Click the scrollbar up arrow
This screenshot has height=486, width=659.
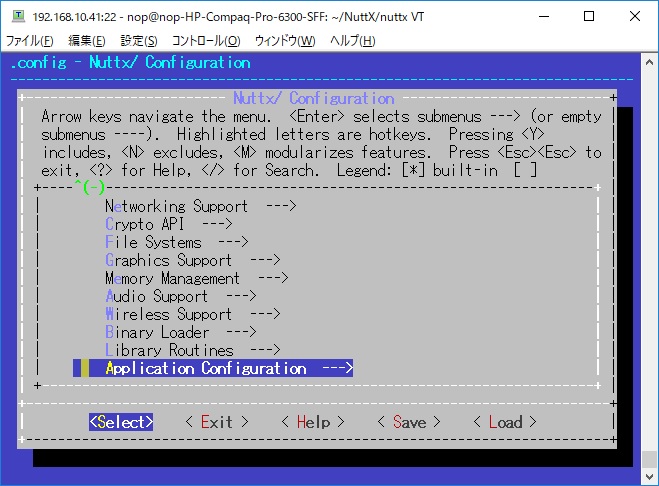click(x=649, y=62)
